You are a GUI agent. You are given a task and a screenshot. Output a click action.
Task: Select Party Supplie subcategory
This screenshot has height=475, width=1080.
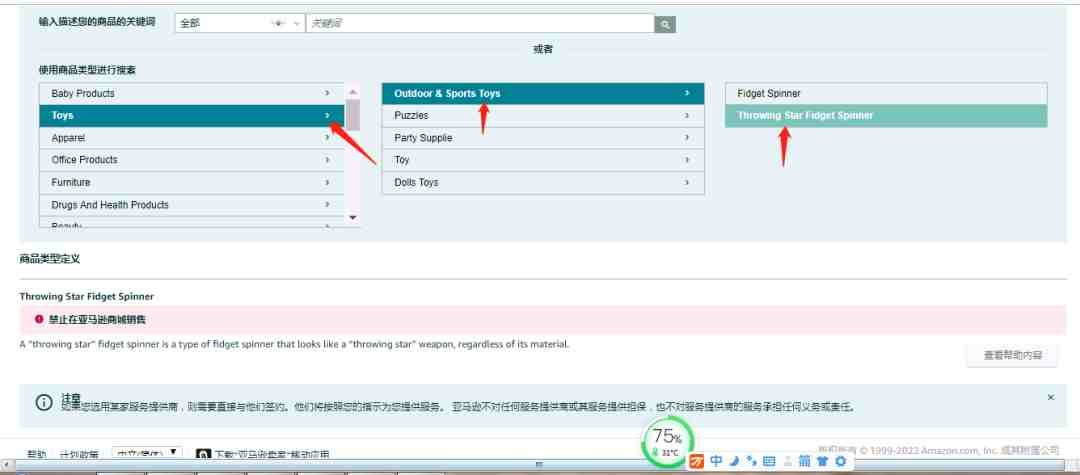point(543,138)
